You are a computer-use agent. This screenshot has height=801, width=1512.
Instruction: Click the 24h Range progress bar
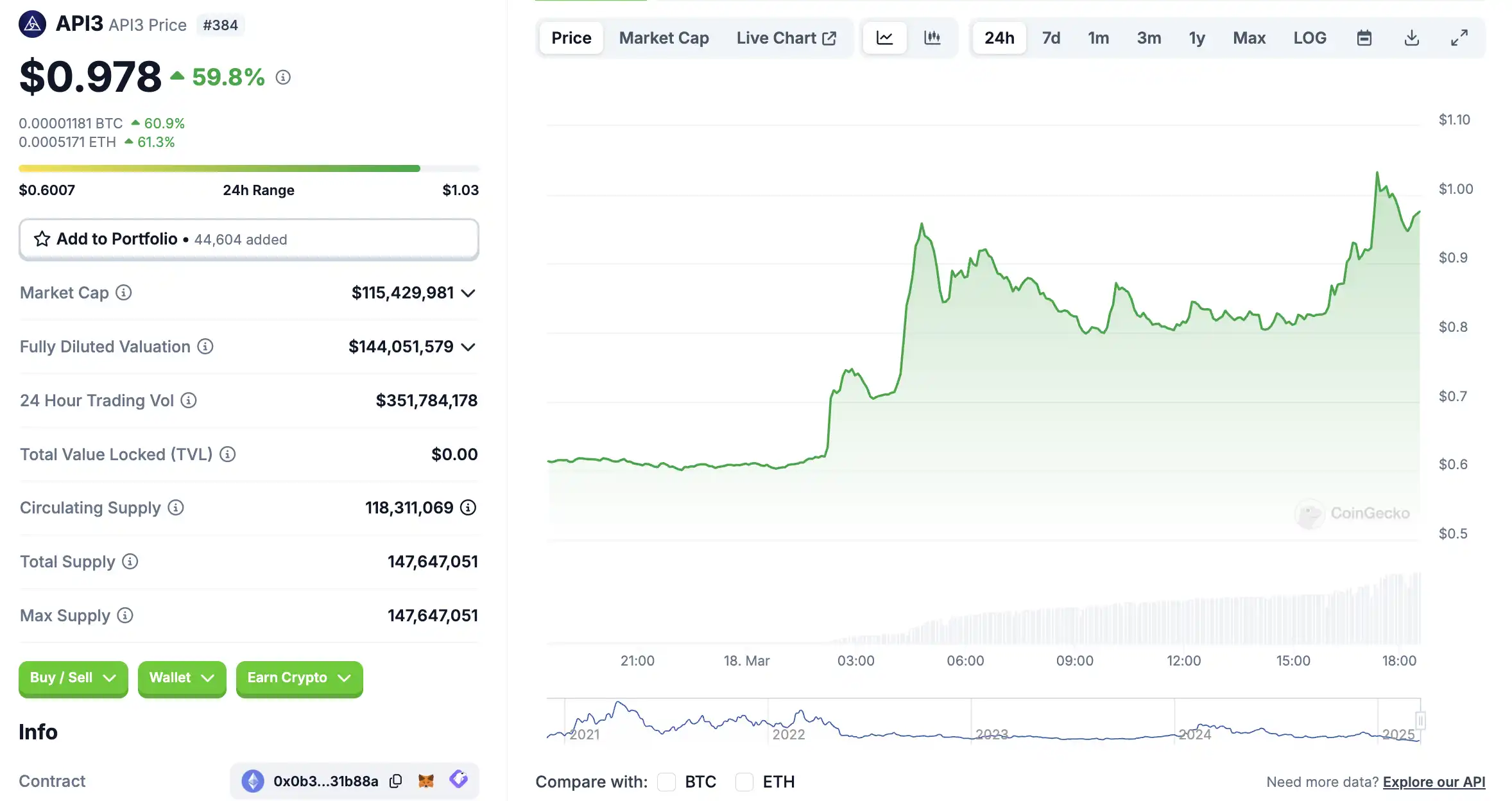(249, 168)
